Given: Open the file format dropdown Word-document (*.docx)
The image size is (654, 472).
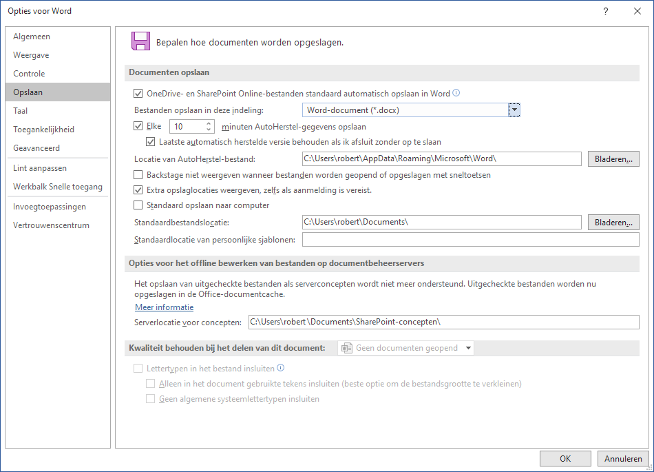Looking at the screenshot, I should 515,109.
